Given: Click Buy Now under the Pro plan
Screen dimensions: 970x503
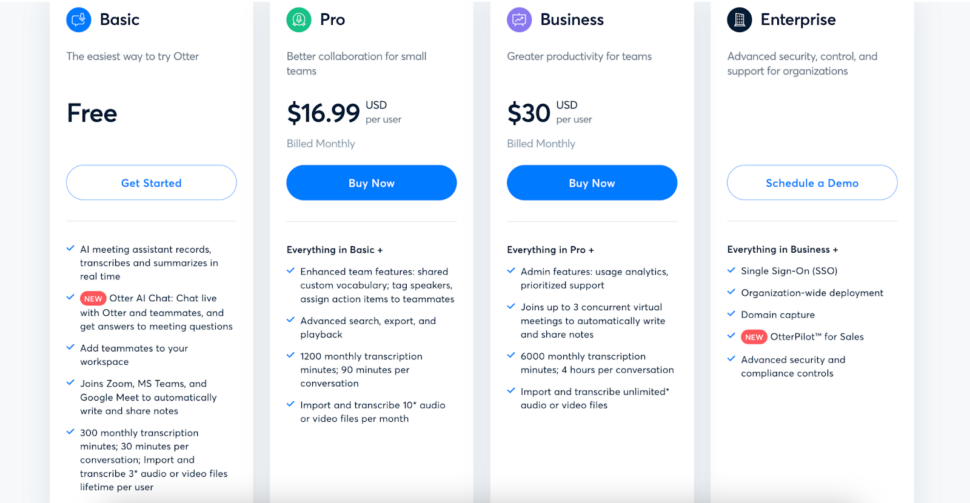Looking at the screenshot, I should tap(371, 183).
